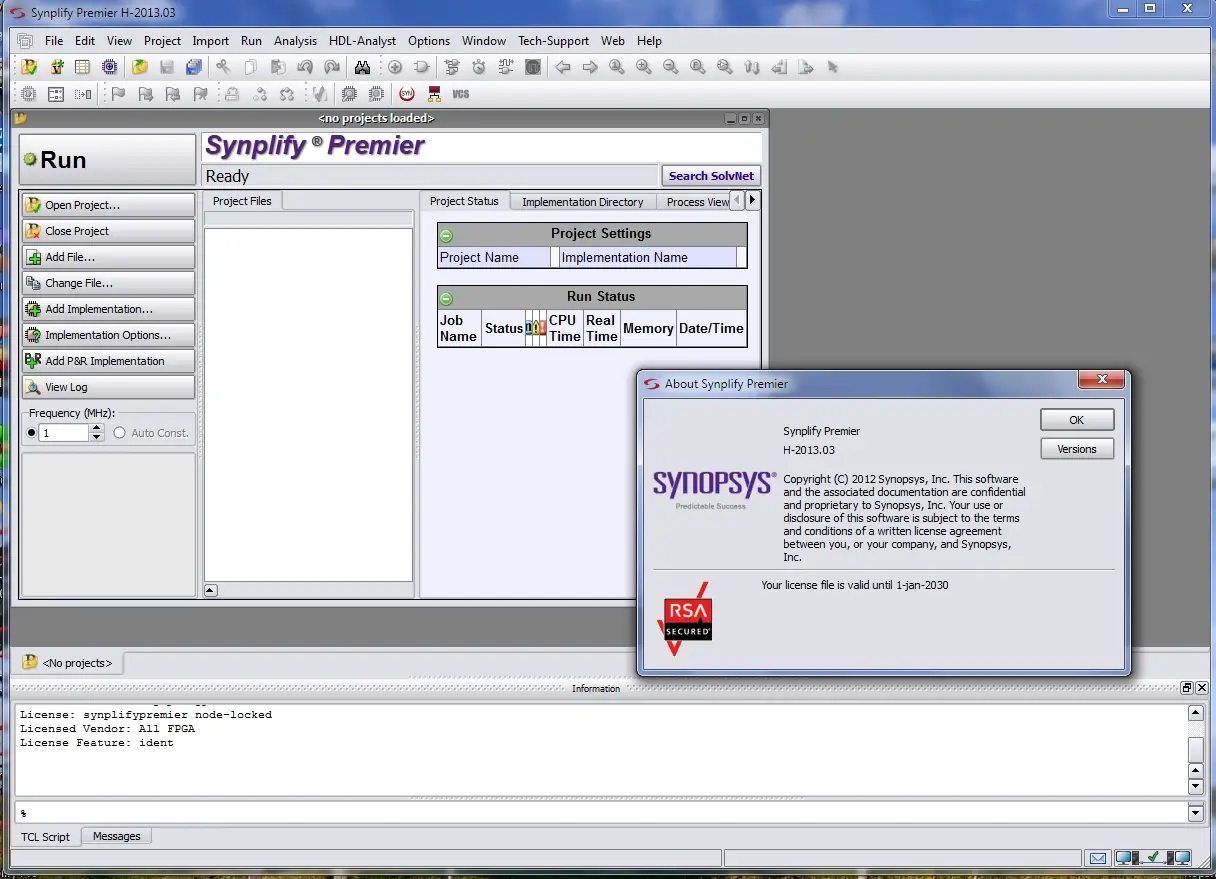This screenshot has height=879, width=1216.
Task: Click the Add P&R Implementation button
Action: pyautogui.click(x=108, y=361)
